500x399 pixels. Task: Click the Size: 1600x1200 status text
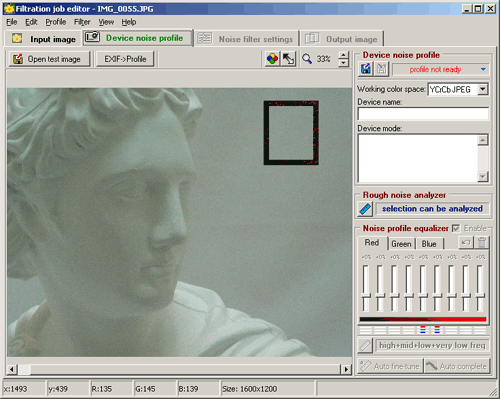pos(250,389)
